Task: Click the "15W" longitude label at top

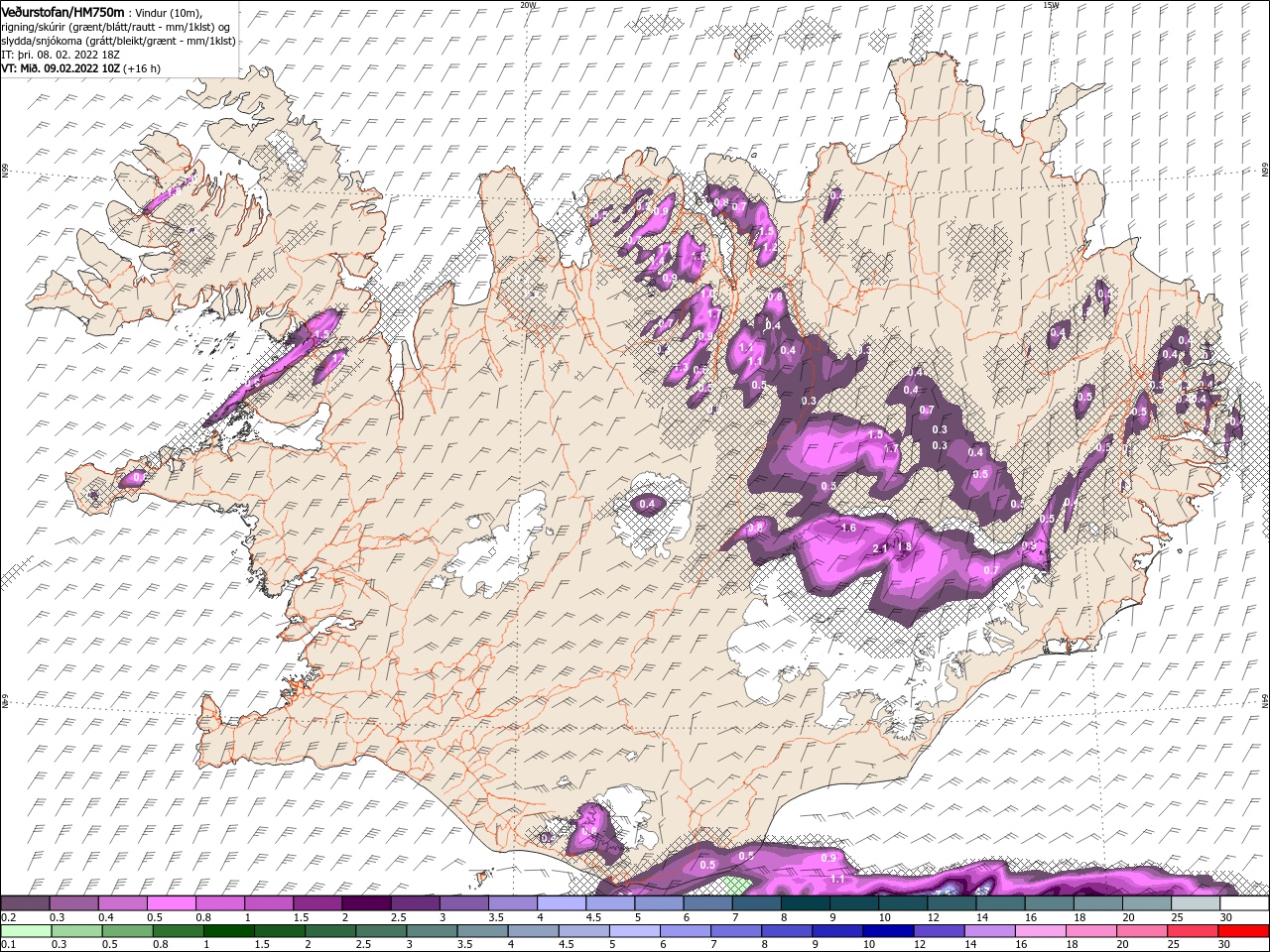Action: [x=1051, y=5]
